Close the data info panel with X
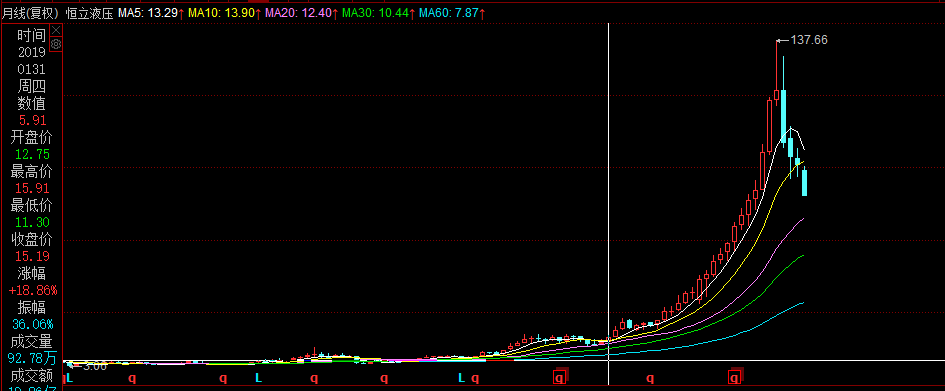The width and height of the screenshot is (945, 391). [56, 30]
